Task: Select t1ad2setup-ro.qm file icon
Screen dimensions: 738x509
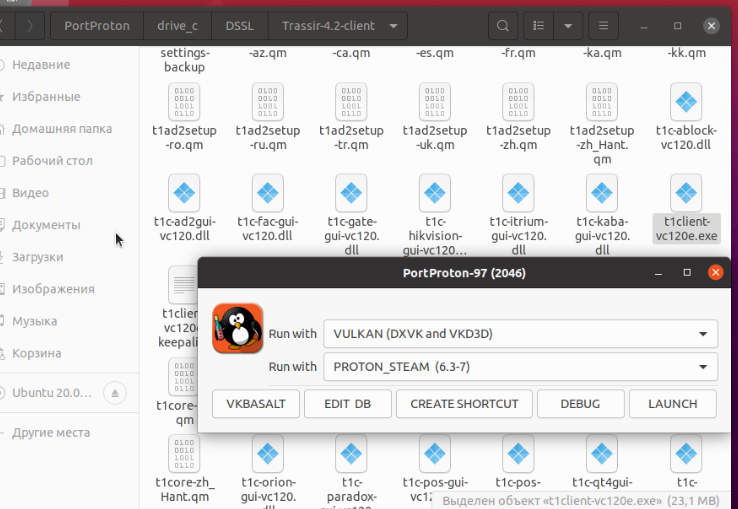Action: click(184, 102)
